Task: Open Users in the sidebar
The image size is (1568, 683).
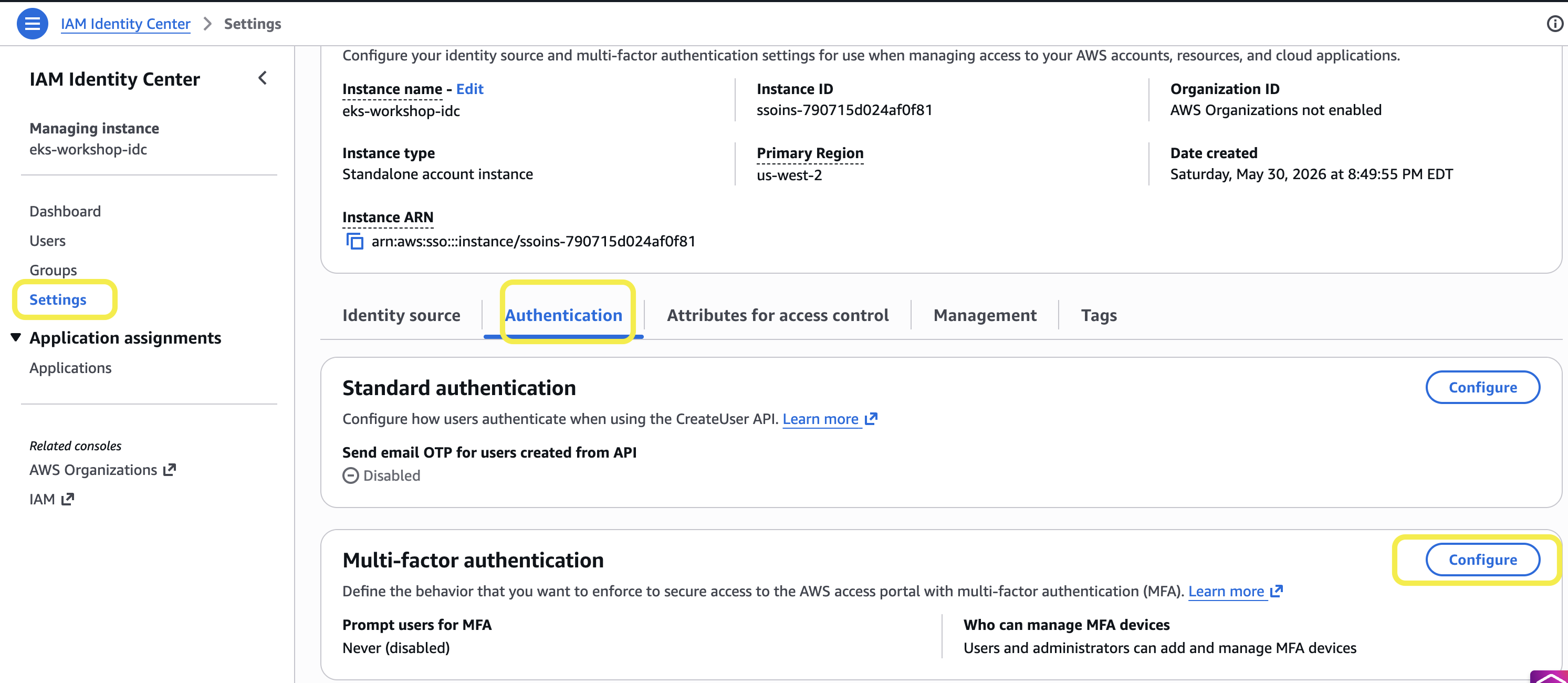Action: (47, 241)
